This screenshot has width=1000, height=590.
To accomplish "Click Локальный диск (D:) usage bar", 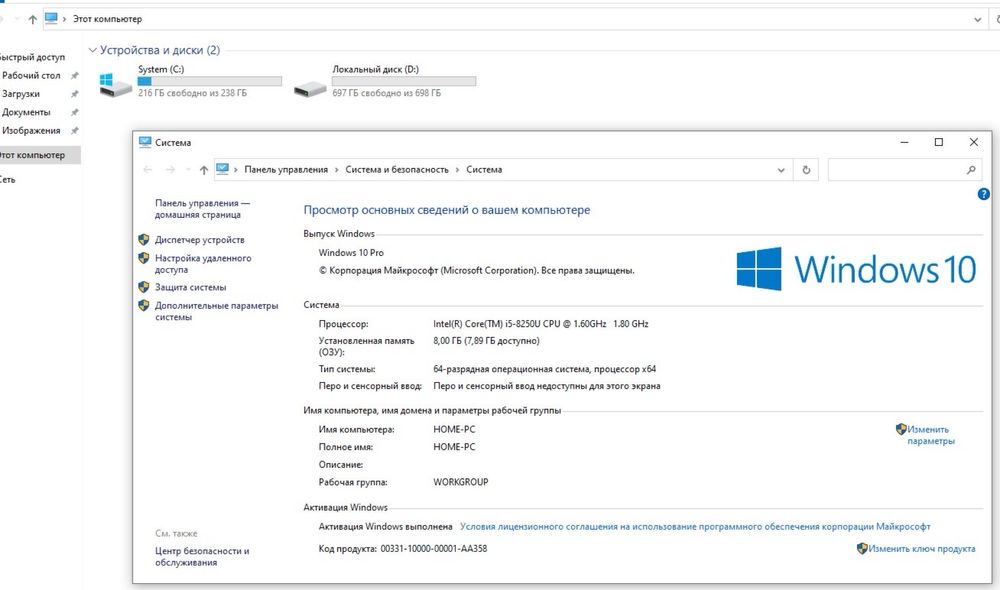I will [404, 81].
